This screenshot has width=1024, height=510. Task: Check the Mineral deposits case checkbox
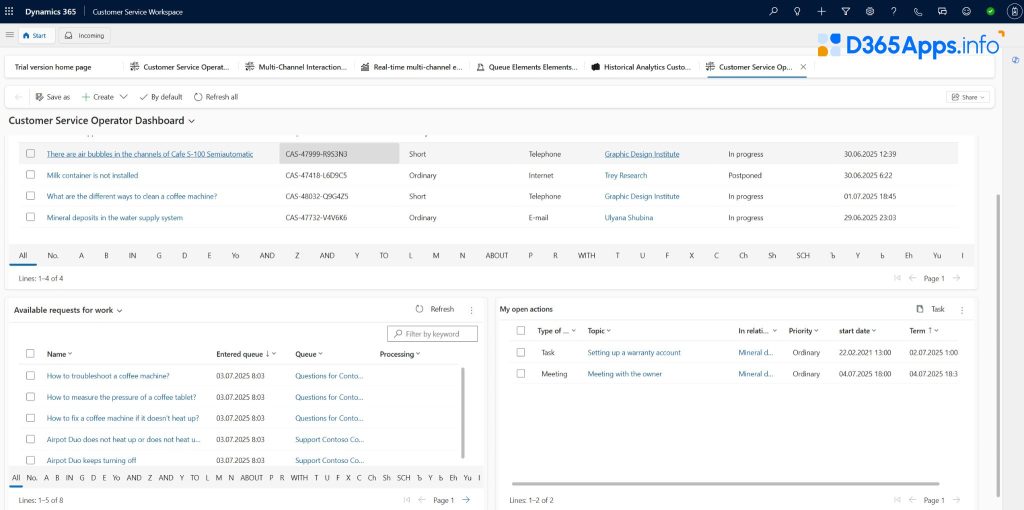pyautogui.click(x=31, y=217)
